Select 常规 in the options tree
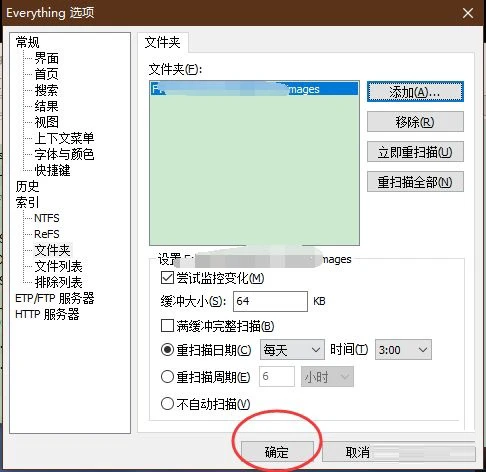The height and width of the screenshot is (472, 486). point(27,42)
